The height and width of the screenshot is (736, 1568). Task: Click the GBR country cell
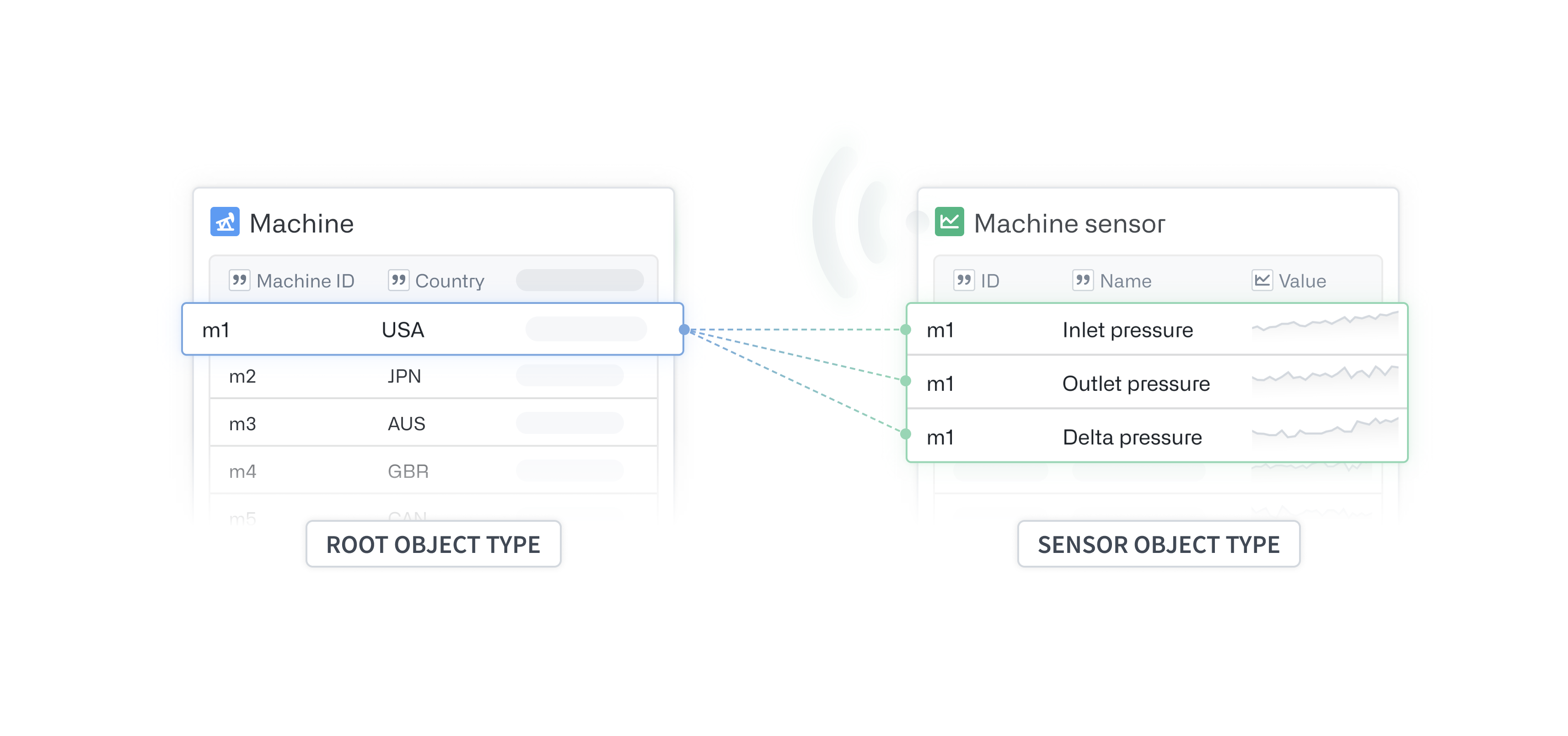click(x=408, y=471)
